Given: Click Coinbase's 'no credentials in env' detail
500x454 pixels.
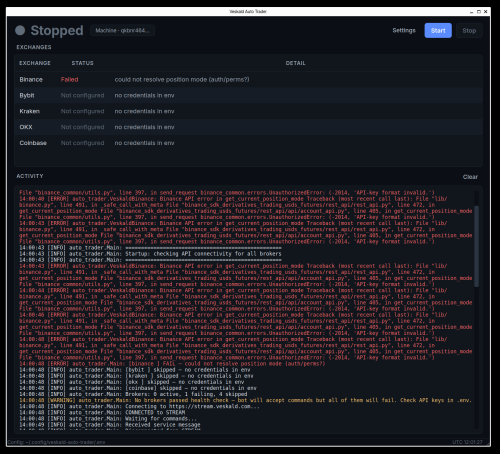Looking at the screenshot, I should [144, 143].
